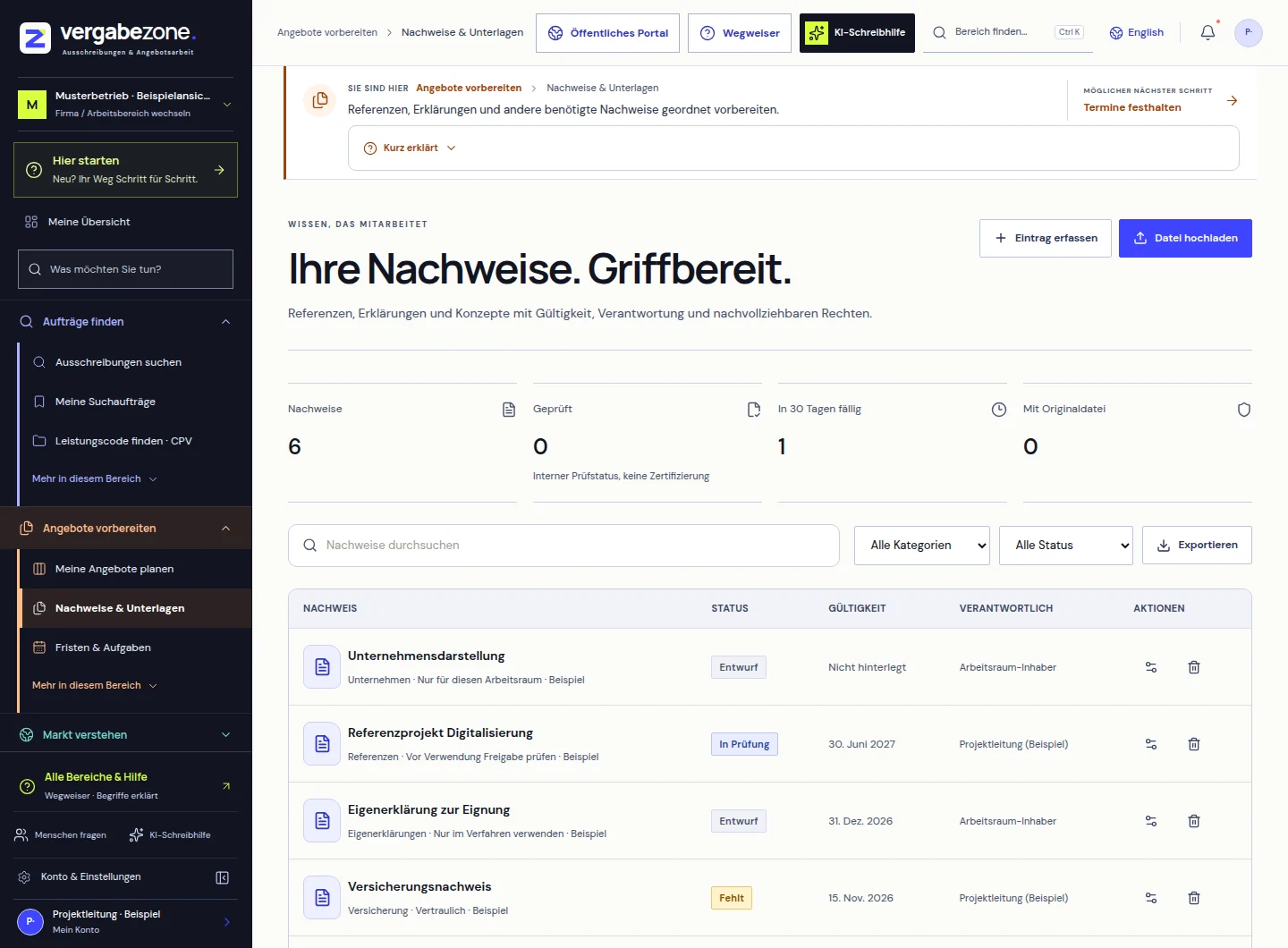Image resolution: width=1288 pixels, height=948 pixels.
Task: Click the vergabezone logo icon
Action: [35, 38]
